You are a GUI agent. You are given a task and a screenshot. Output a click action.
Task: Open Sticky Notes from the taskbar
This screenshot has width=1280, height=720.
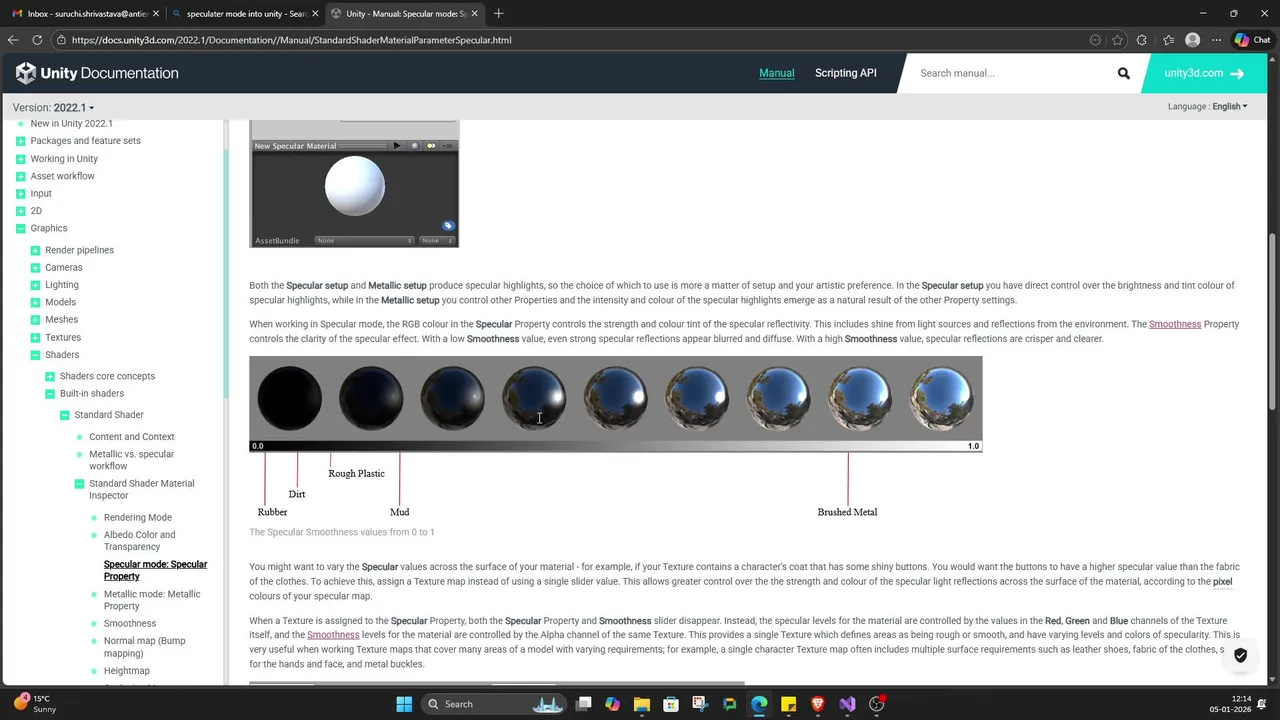[788, 704]
